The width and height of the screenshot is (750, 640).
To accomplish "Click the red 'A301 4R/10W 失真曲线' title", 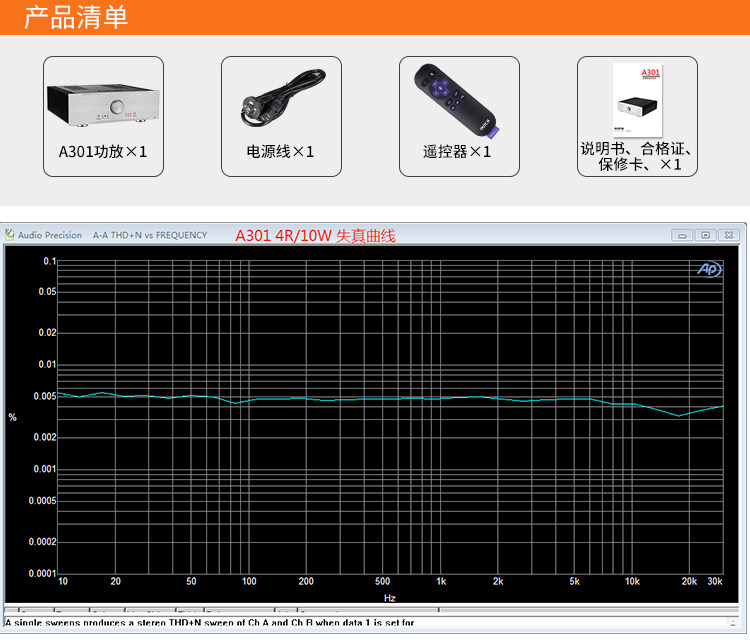I will pos(316,236).
